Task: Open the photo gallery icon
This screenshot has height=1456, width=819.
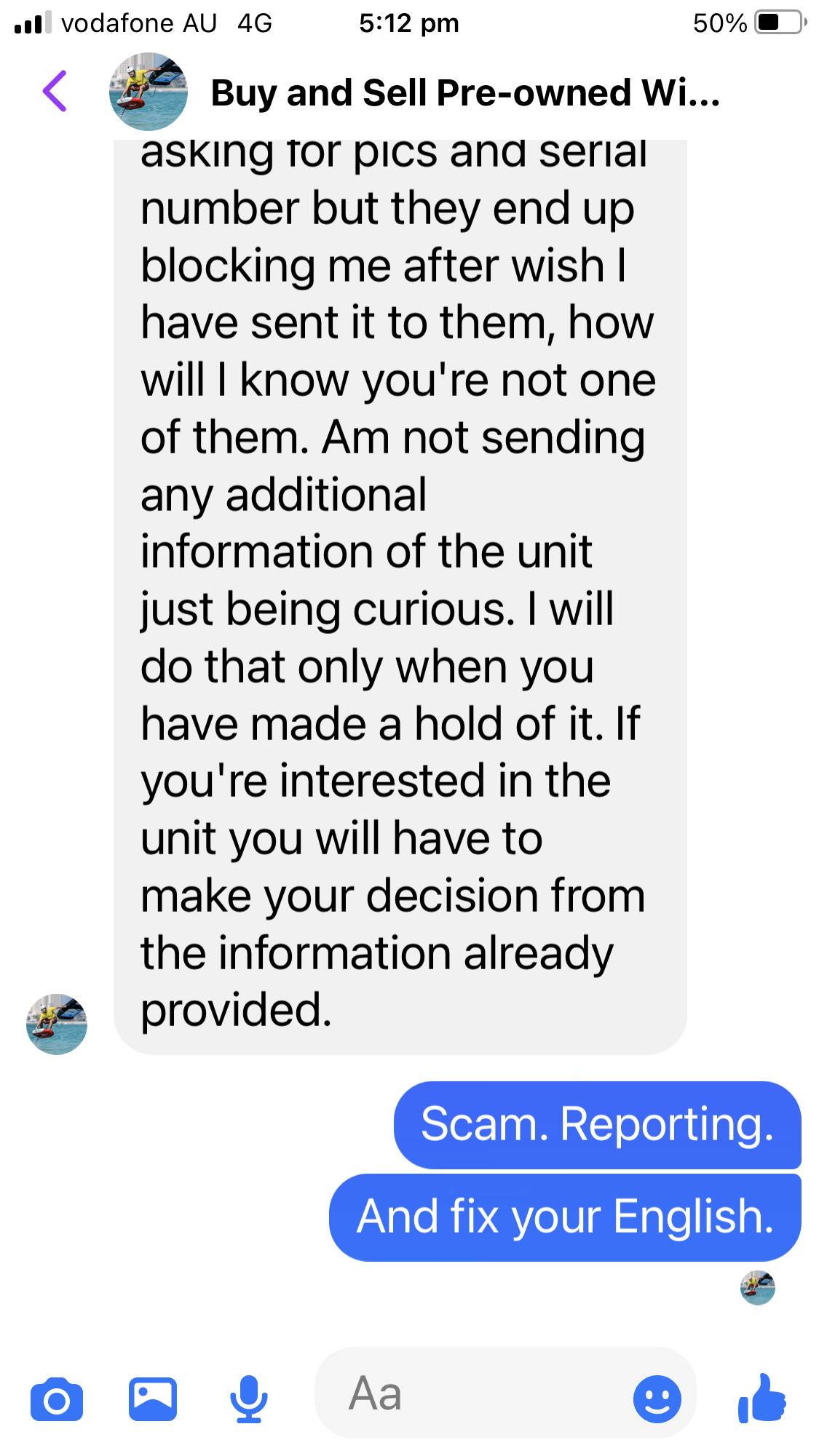Action: [x=153, y=1399]
